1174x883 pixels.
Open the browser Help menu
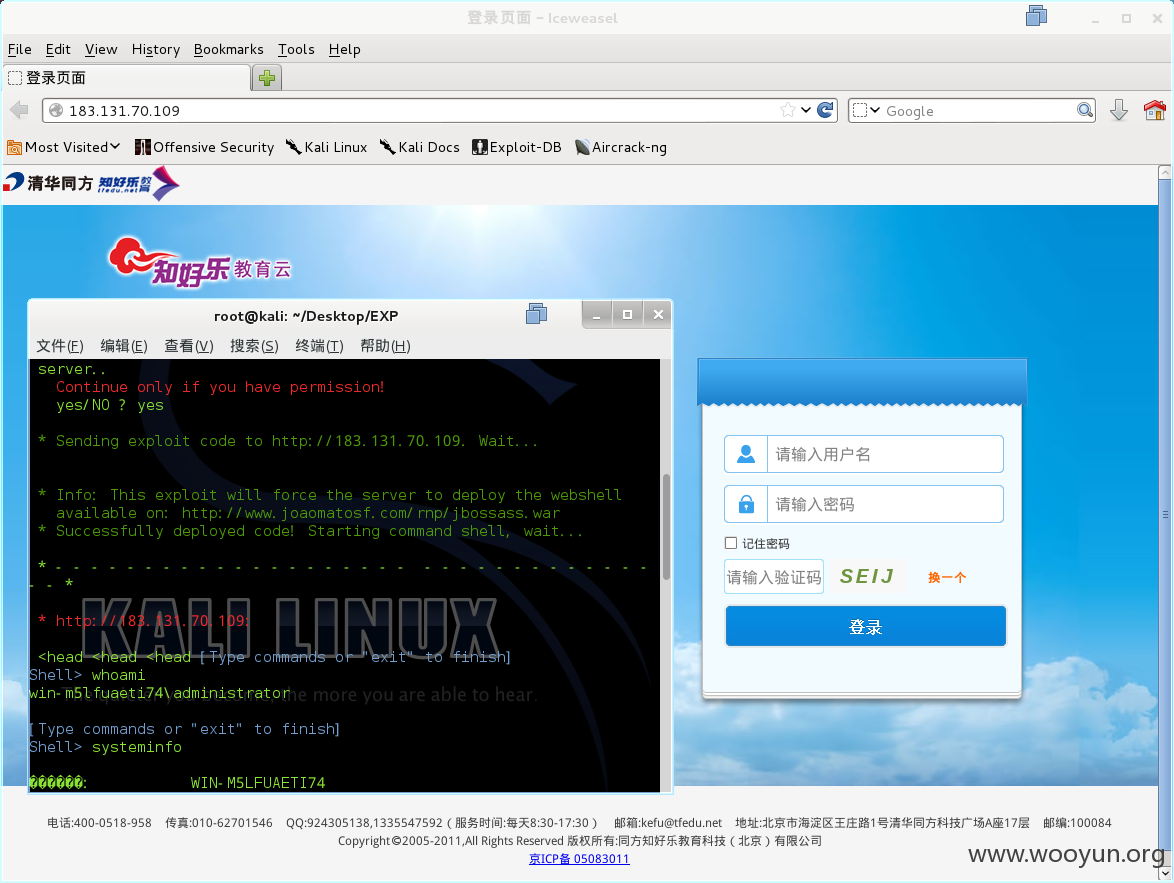point(344,49)
